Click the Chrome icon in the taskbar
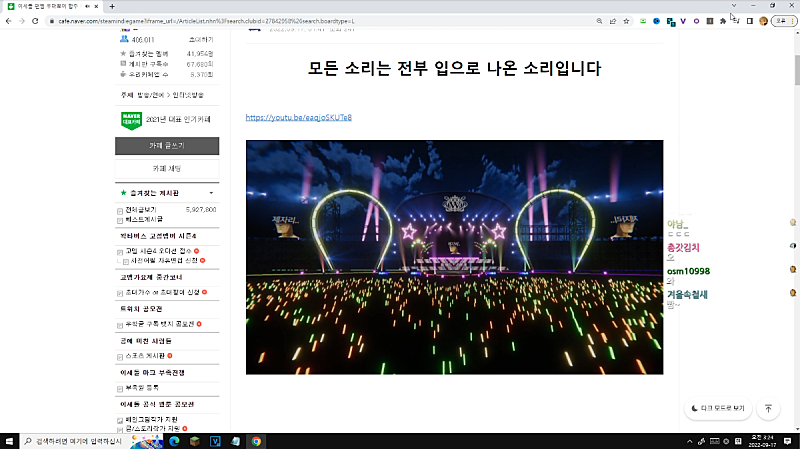This screenshot has width=800, height=449. (x=256, y=440)
